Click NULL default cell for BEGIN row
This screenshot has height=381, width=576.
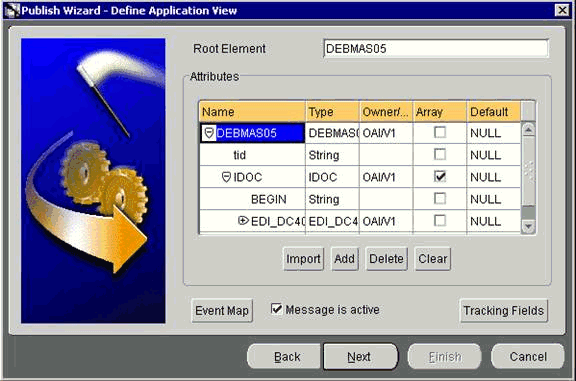click(494, 199)
